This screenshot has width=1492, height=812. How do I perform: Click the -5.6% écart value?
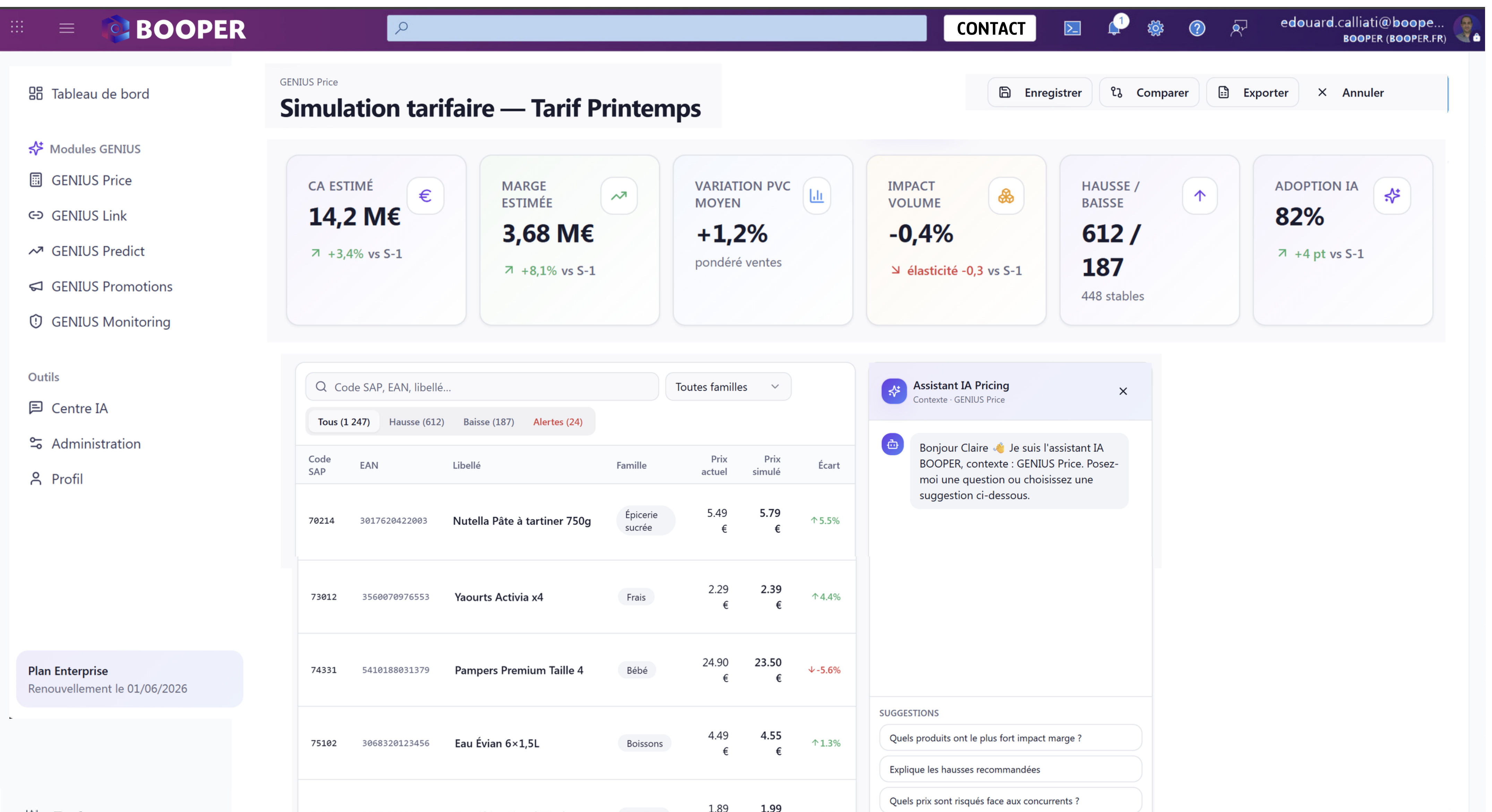click(x=824, y=670)
